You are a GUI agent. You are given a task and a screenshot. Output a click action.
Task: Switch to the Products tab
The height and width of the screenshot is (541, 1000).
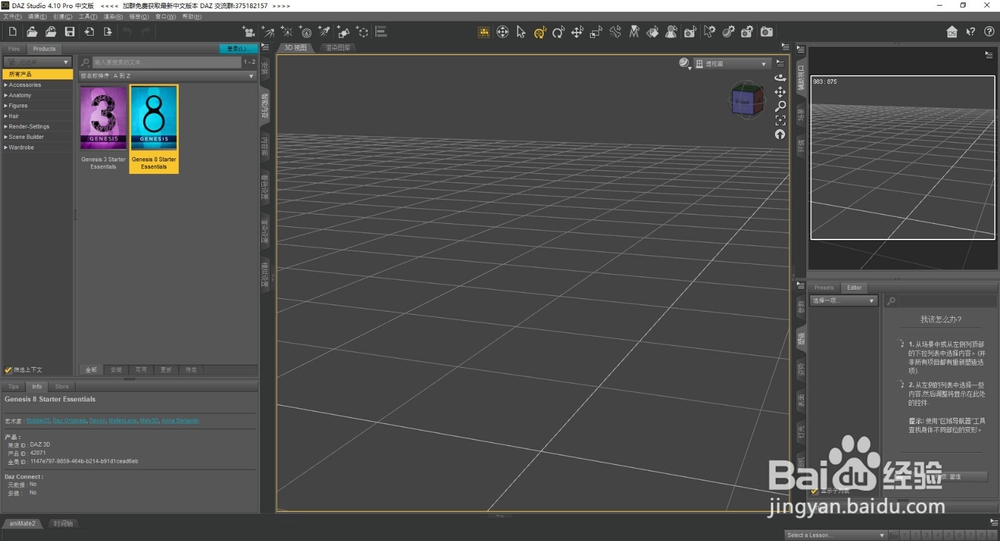[44, 48]
